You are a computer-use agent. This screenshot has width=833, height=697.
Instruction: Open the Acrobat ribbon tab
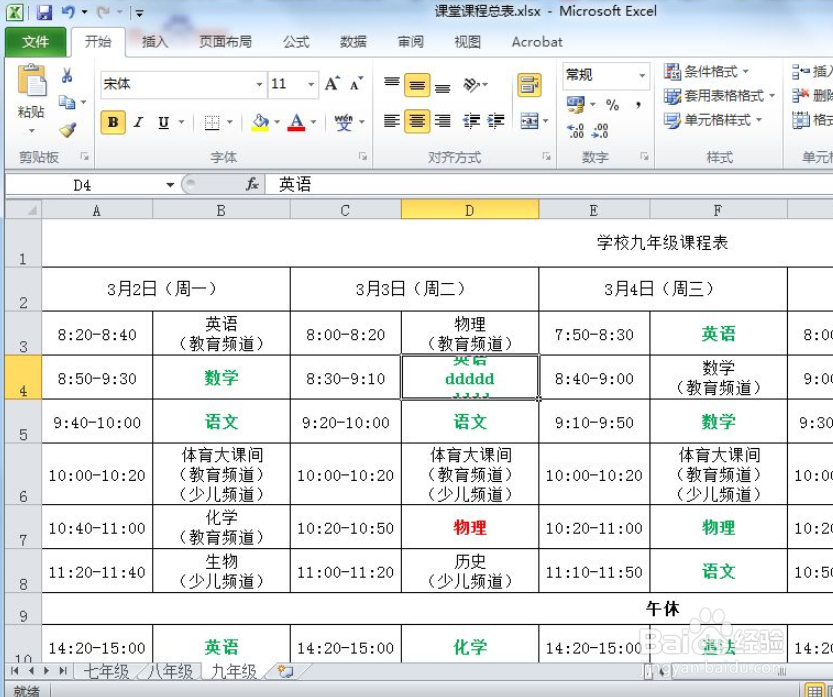click(x=537, y=42)
